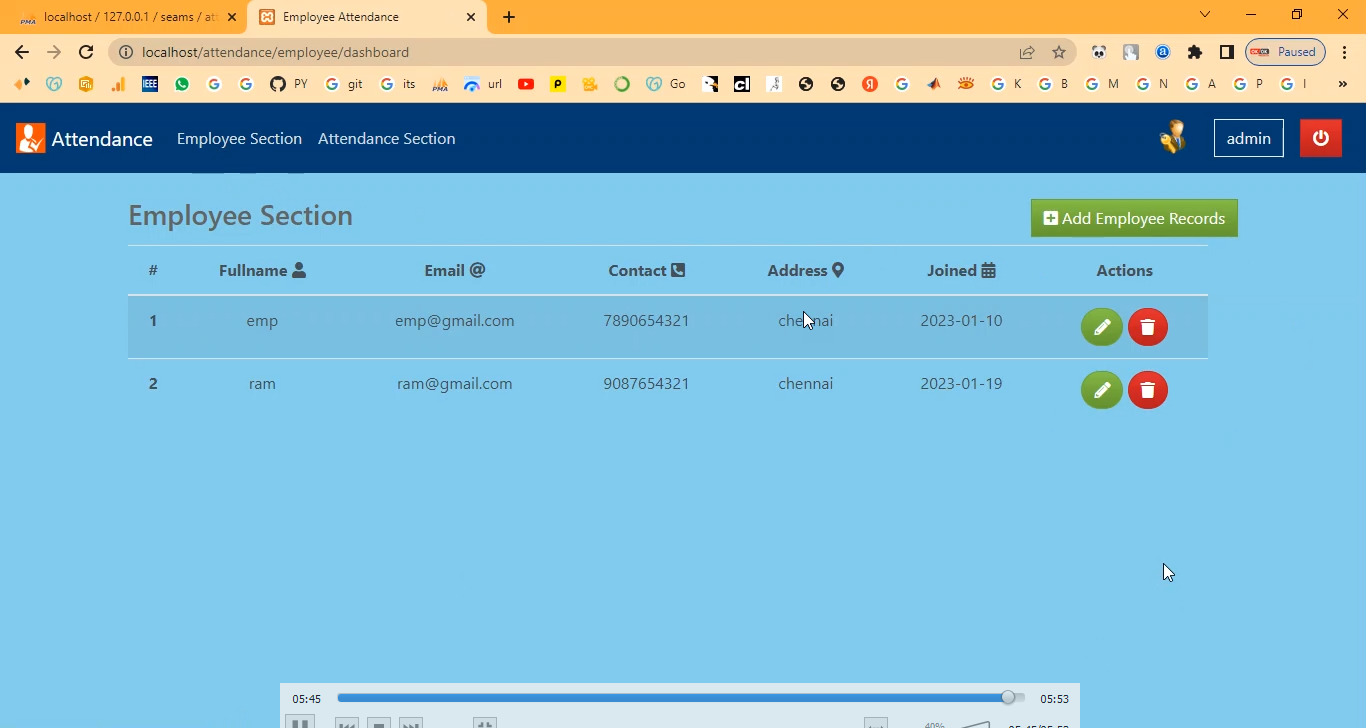Click the admin user button
This screenshot has height=728, width=1366.
[x=1248, y=138]
